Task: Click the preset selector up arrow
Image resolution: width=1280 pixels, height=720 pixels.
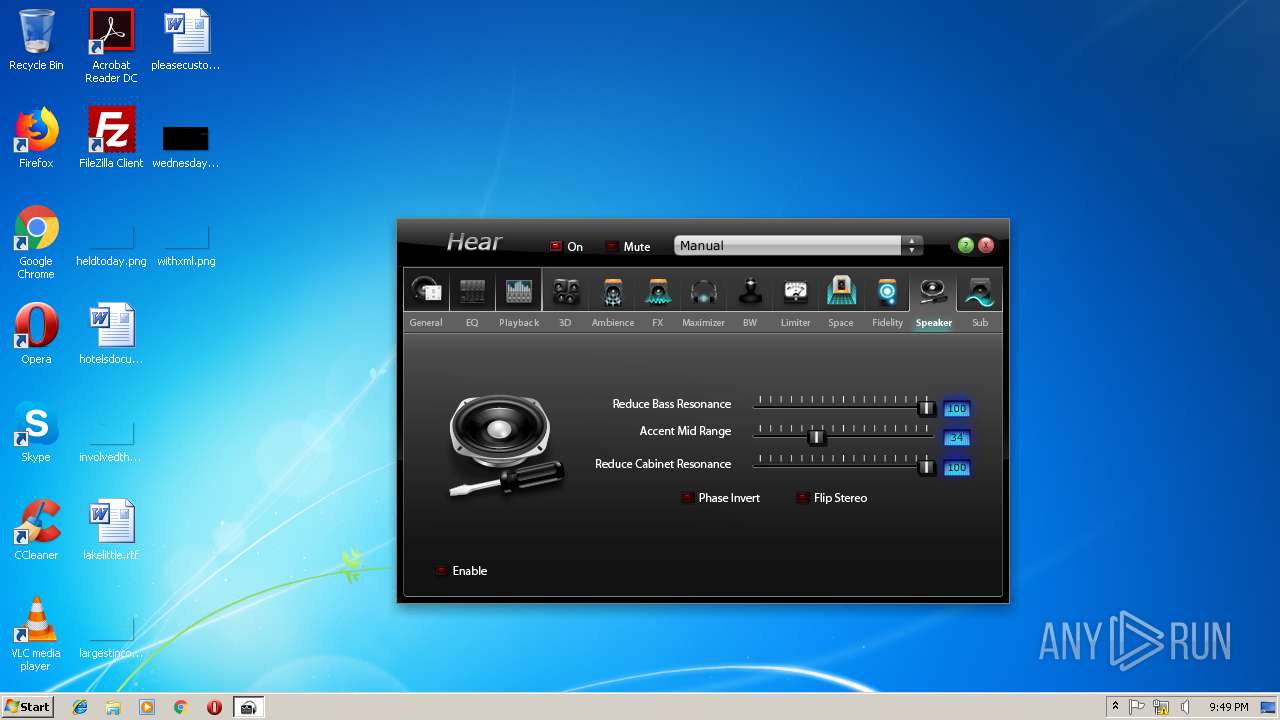Action: [x=912, y=241]
